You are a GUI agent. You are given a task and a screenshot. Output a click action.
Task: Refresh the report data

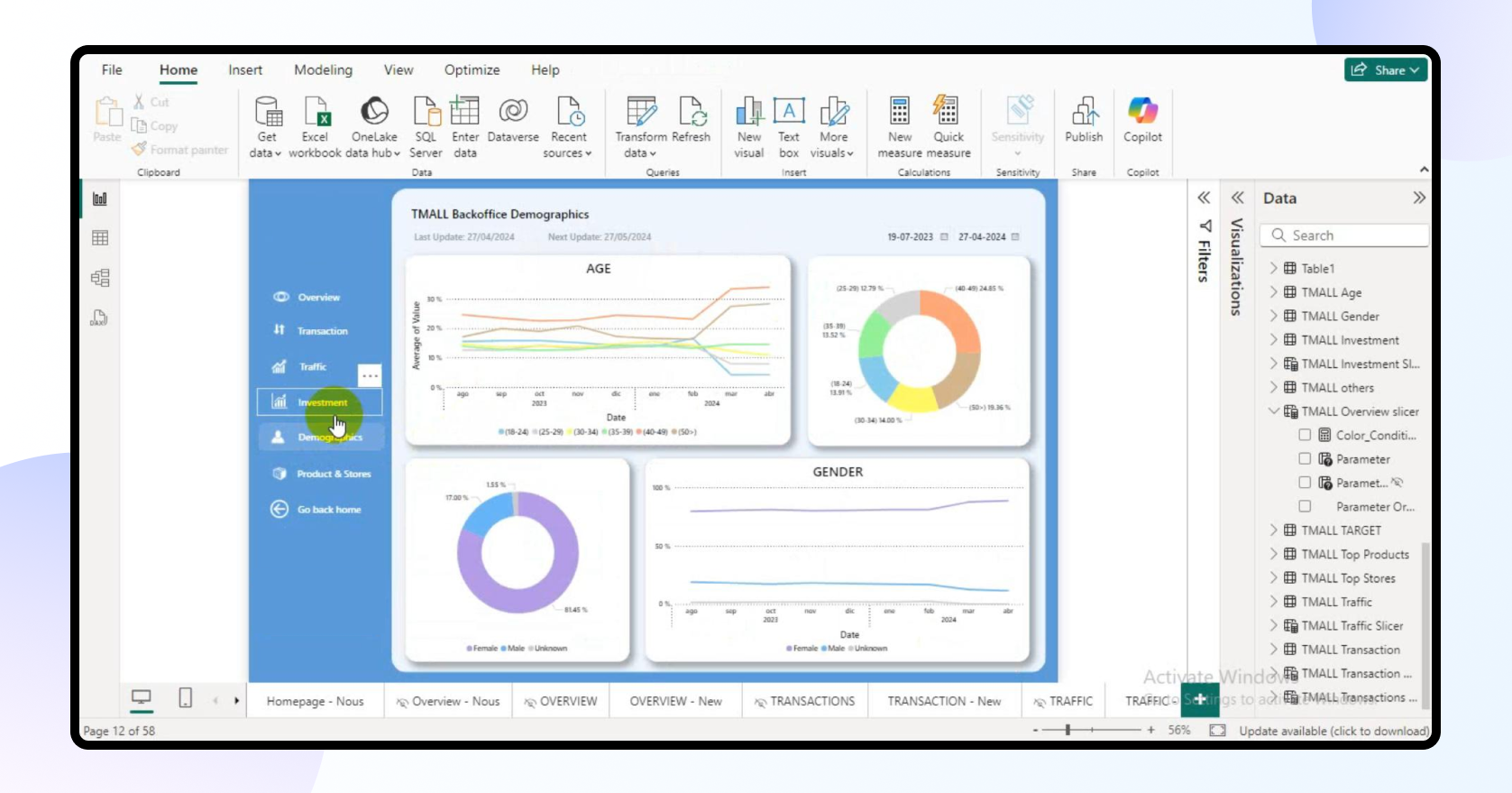coord(692,120)
